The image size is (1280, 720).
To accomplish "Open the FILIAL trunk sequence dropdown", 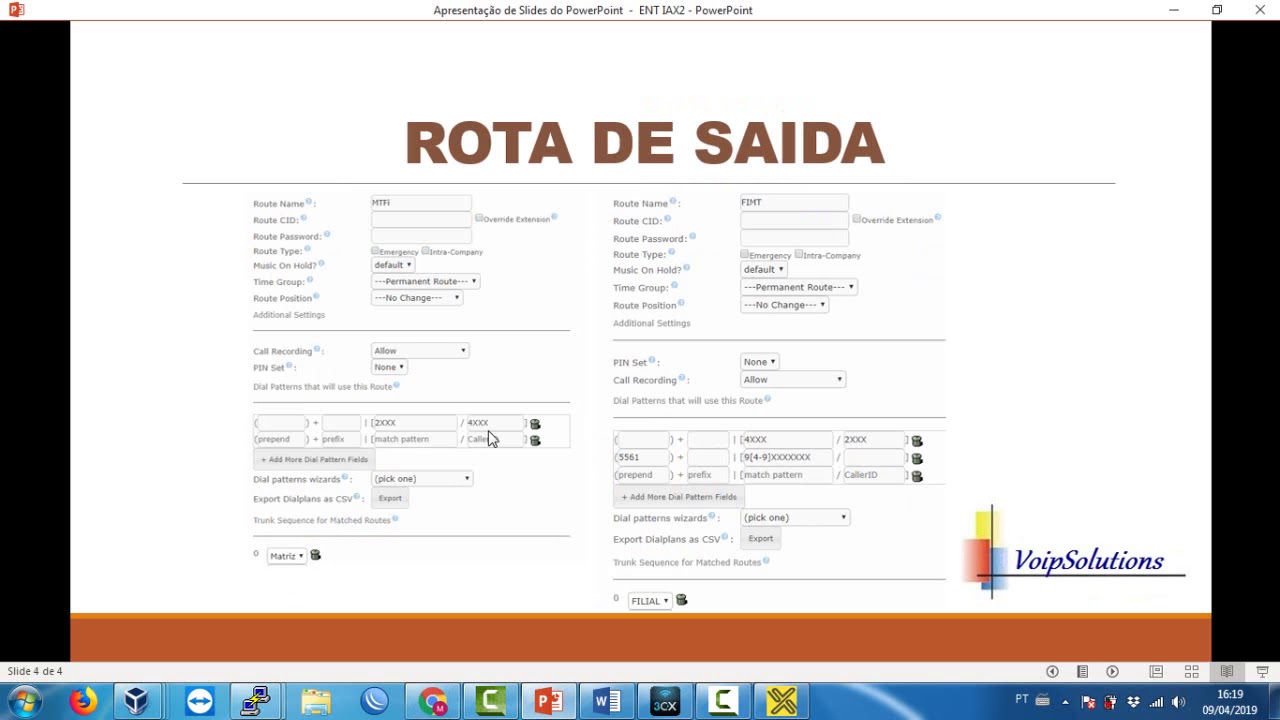I will point(650,601).
